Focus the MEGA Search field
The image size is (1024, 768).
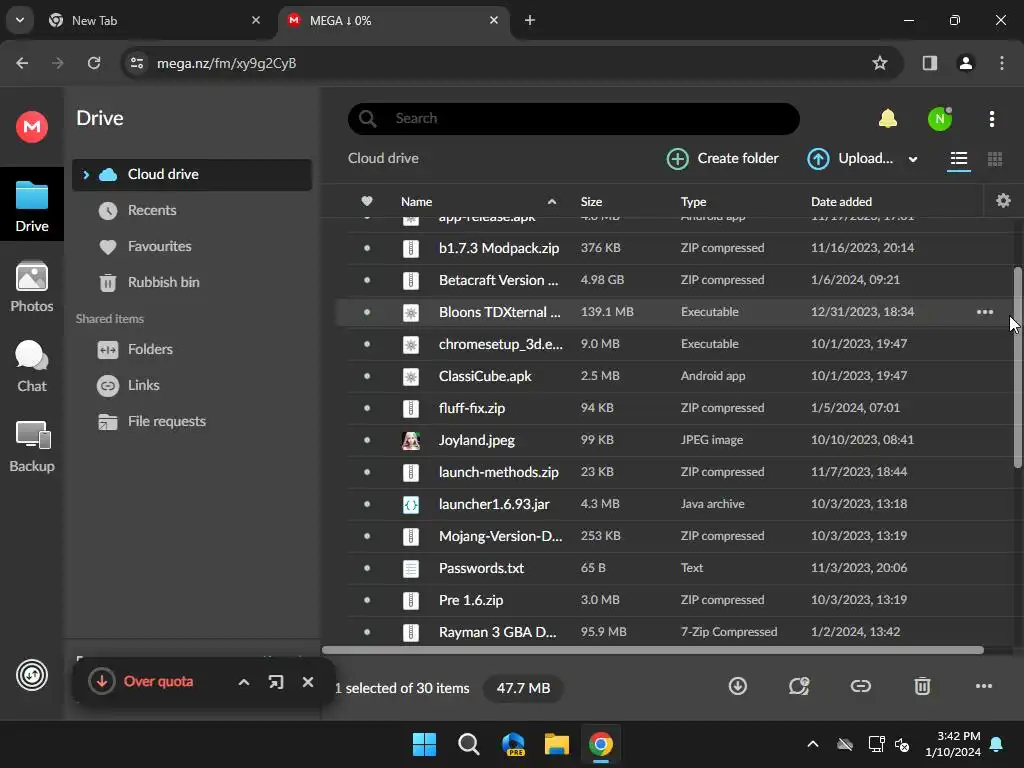(x=573, y=118)
